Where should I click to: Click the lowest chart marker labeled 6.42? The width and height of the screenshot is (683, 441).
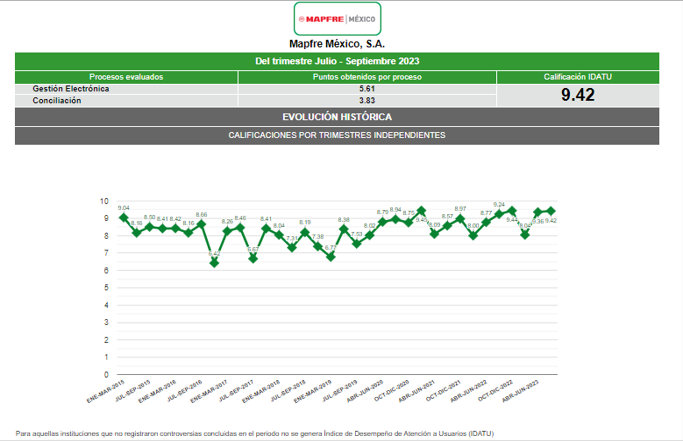tap(214, 262)
